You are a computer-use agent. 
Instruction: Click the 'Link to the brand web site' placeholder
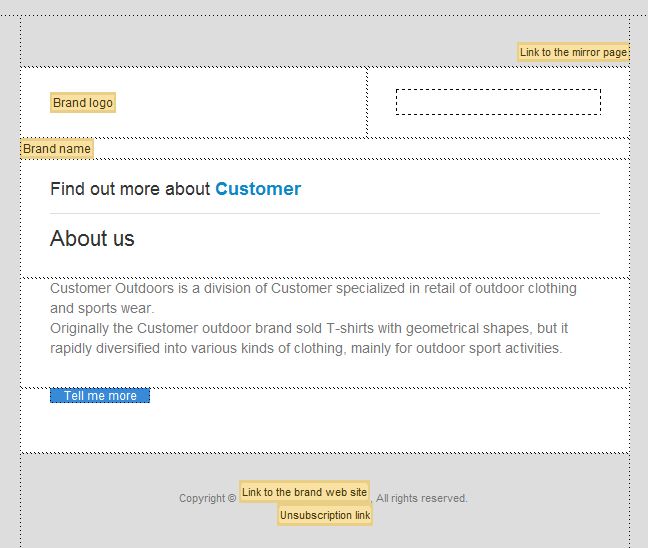(305, 492)
